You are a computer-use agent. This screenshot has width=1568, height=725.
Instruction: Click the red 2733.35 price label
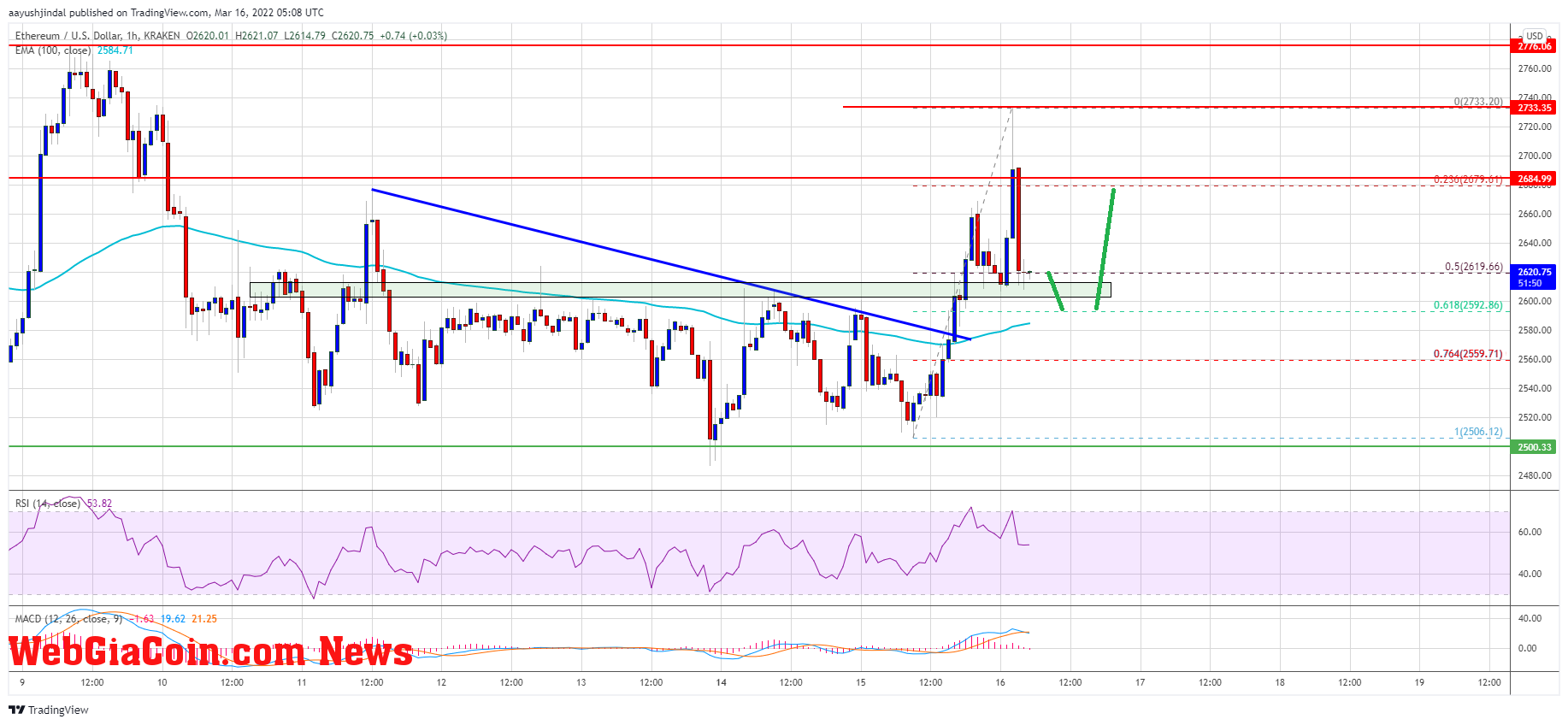(1534, 108)
